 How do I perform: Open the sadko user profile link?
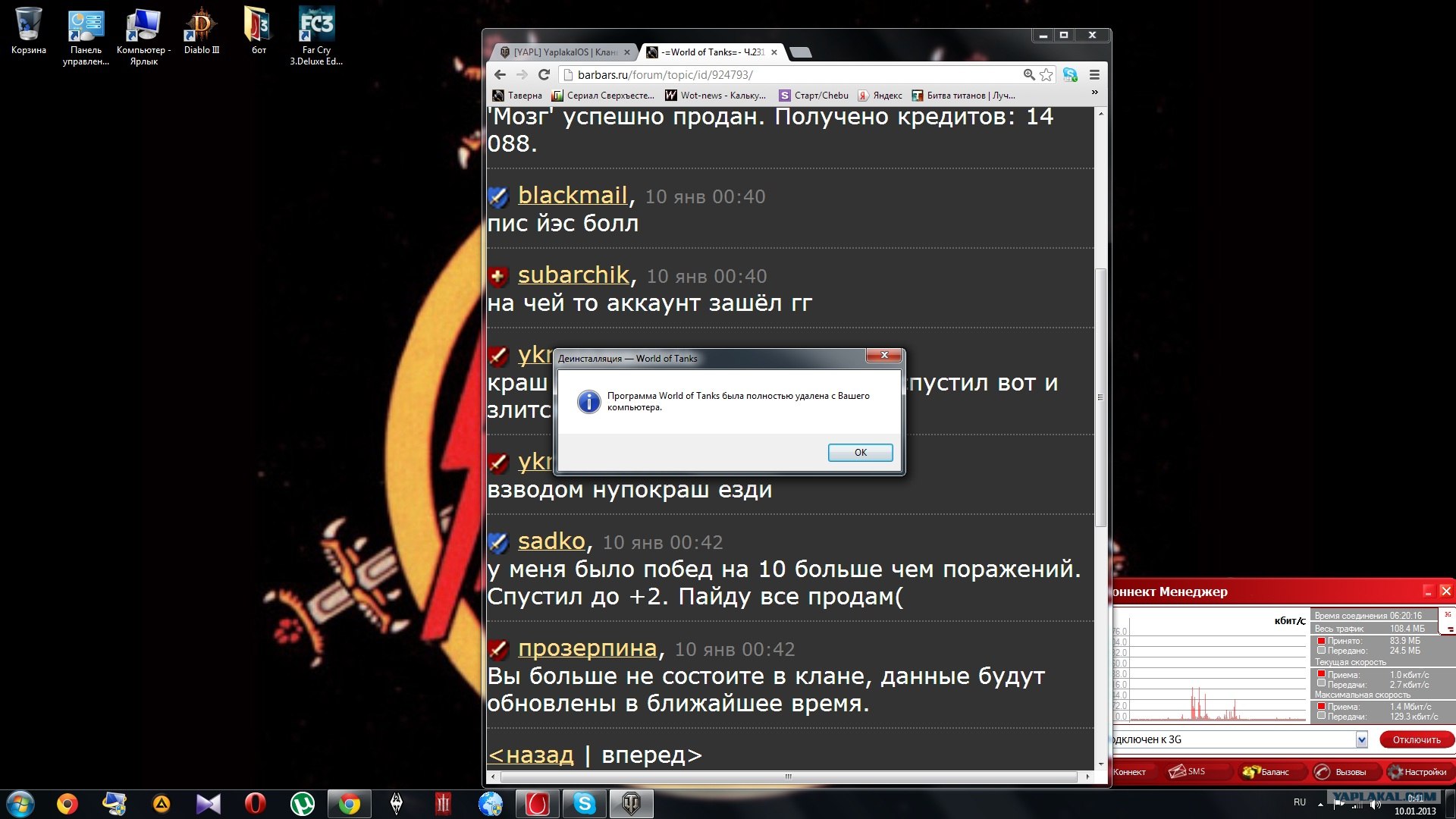(551, 541)
